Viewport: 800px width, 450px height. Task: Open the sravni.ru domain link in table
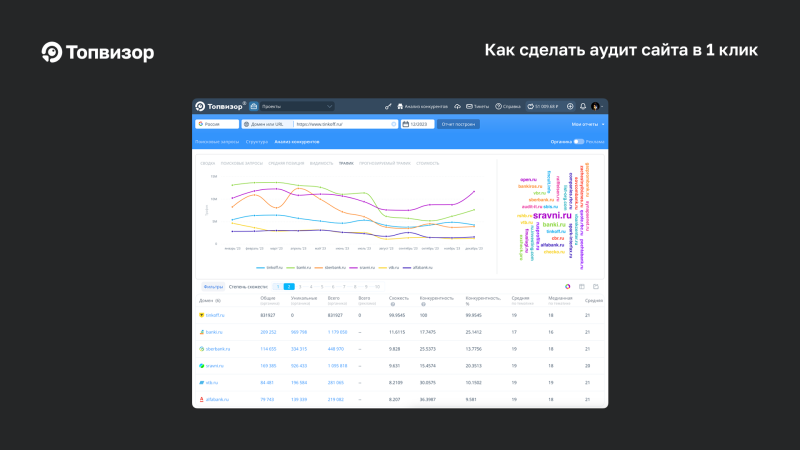coord(214,366)
